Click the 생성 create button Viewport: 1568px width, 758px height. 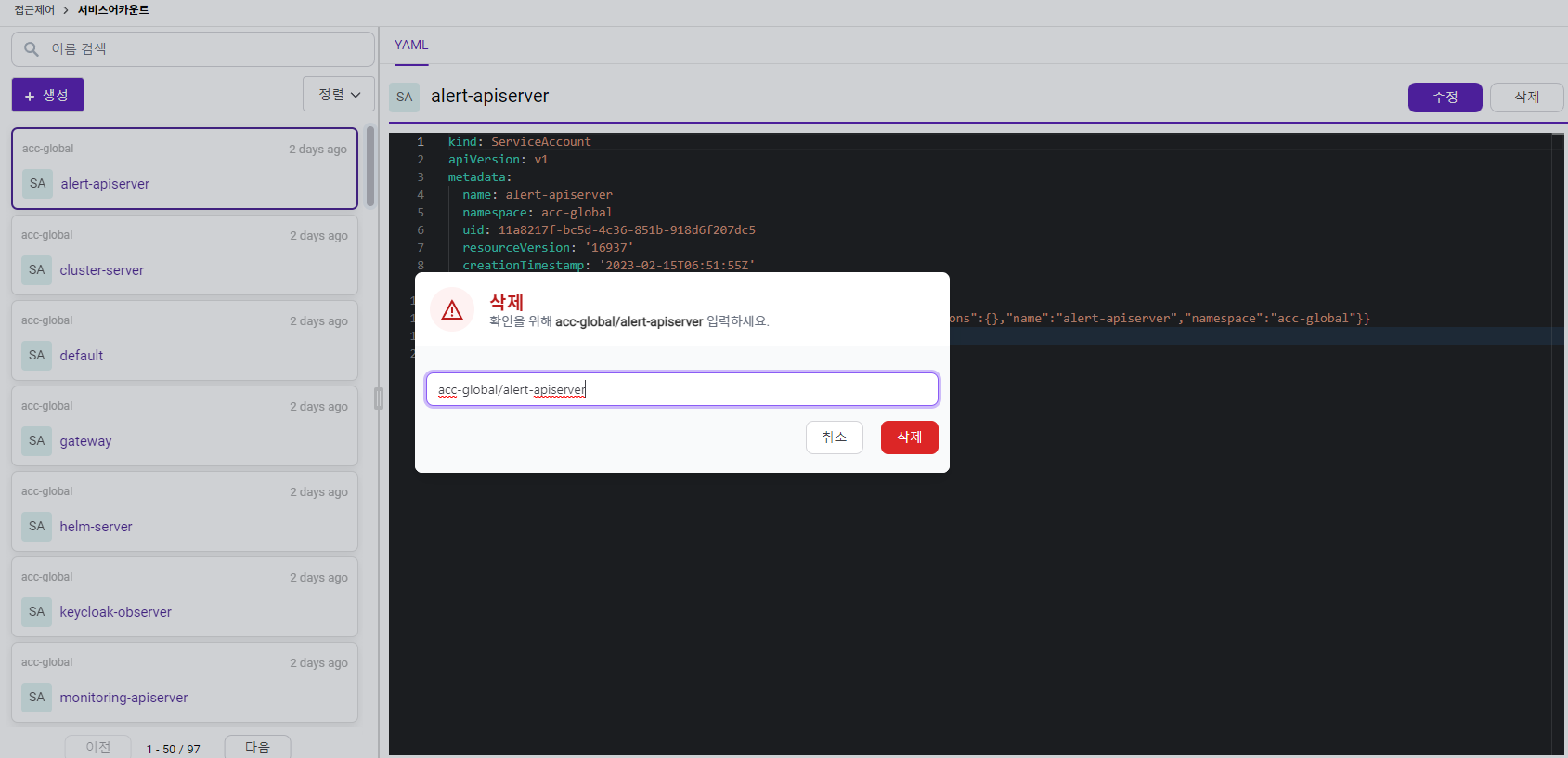coord(47,95)
